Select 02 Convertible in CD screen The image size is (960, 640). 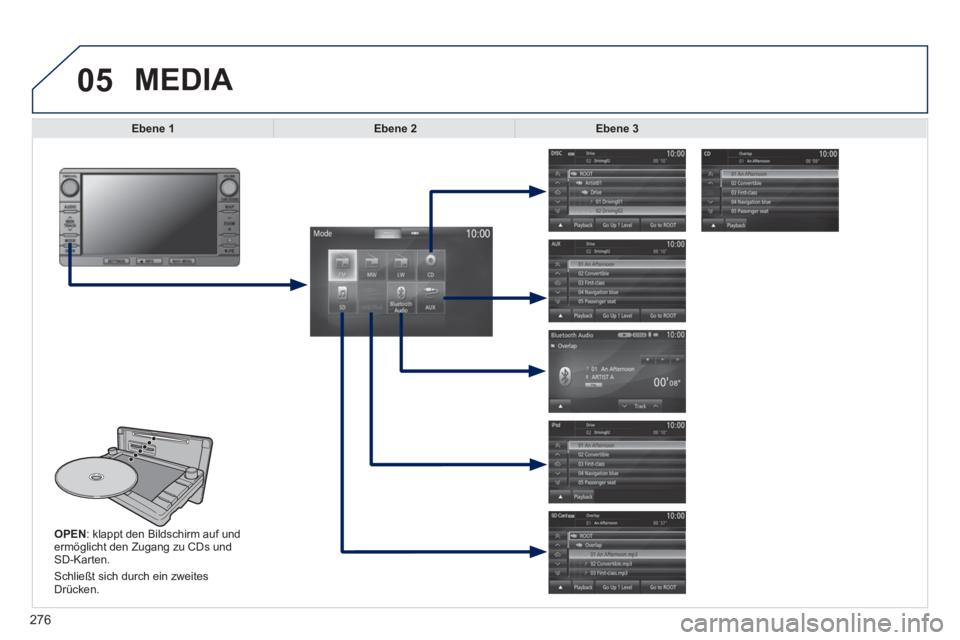pos(779,183)
